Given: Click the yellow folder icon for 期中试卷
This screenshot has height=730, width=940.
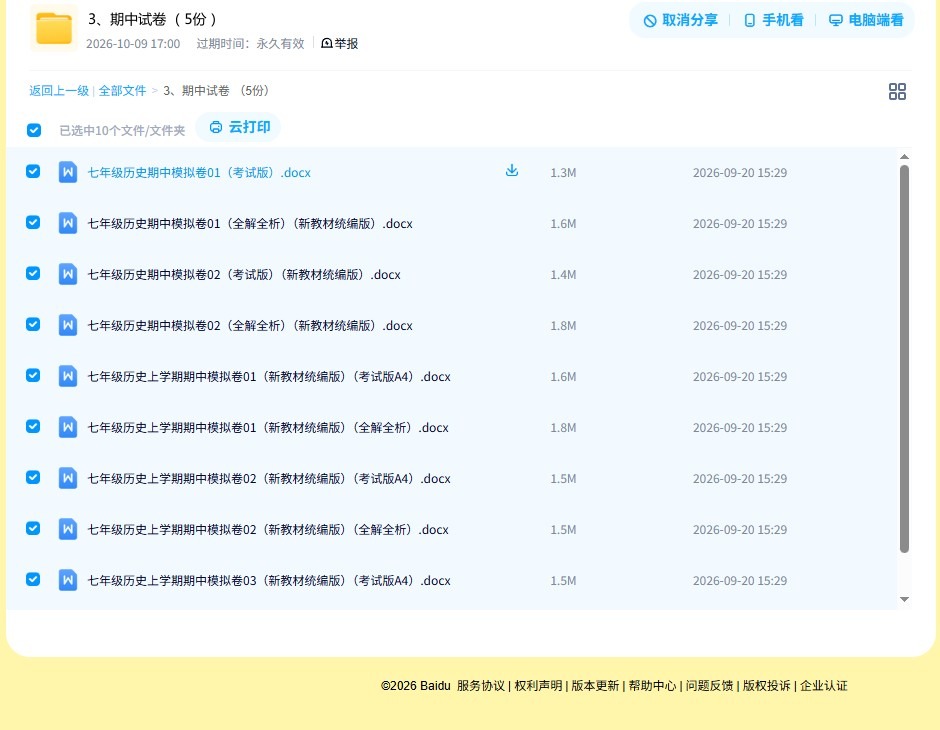Looking at the screenshot, I should pyautogui.click(x=54, y=28).
